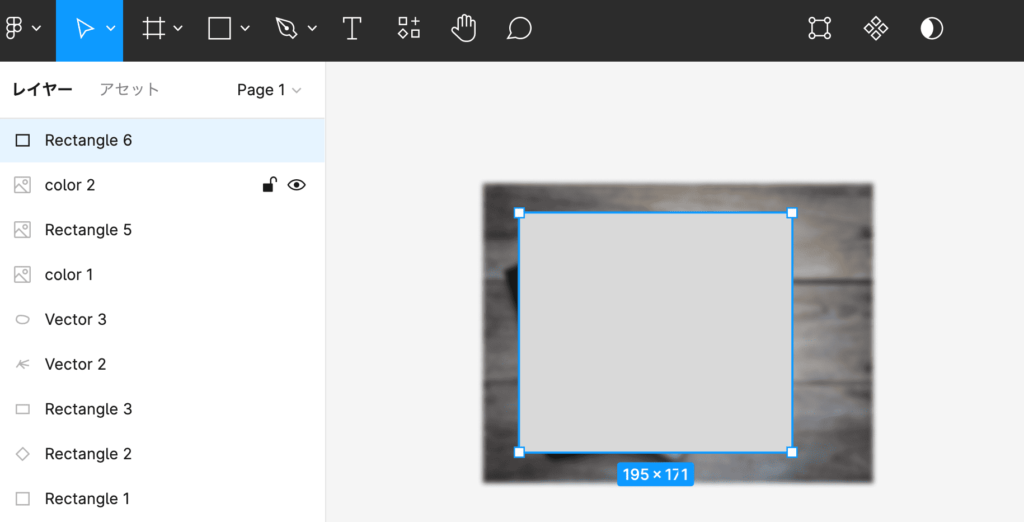This screenshot has width=1024, height=522.
Task: Select the Frame tool
Action: coord(153,29)
